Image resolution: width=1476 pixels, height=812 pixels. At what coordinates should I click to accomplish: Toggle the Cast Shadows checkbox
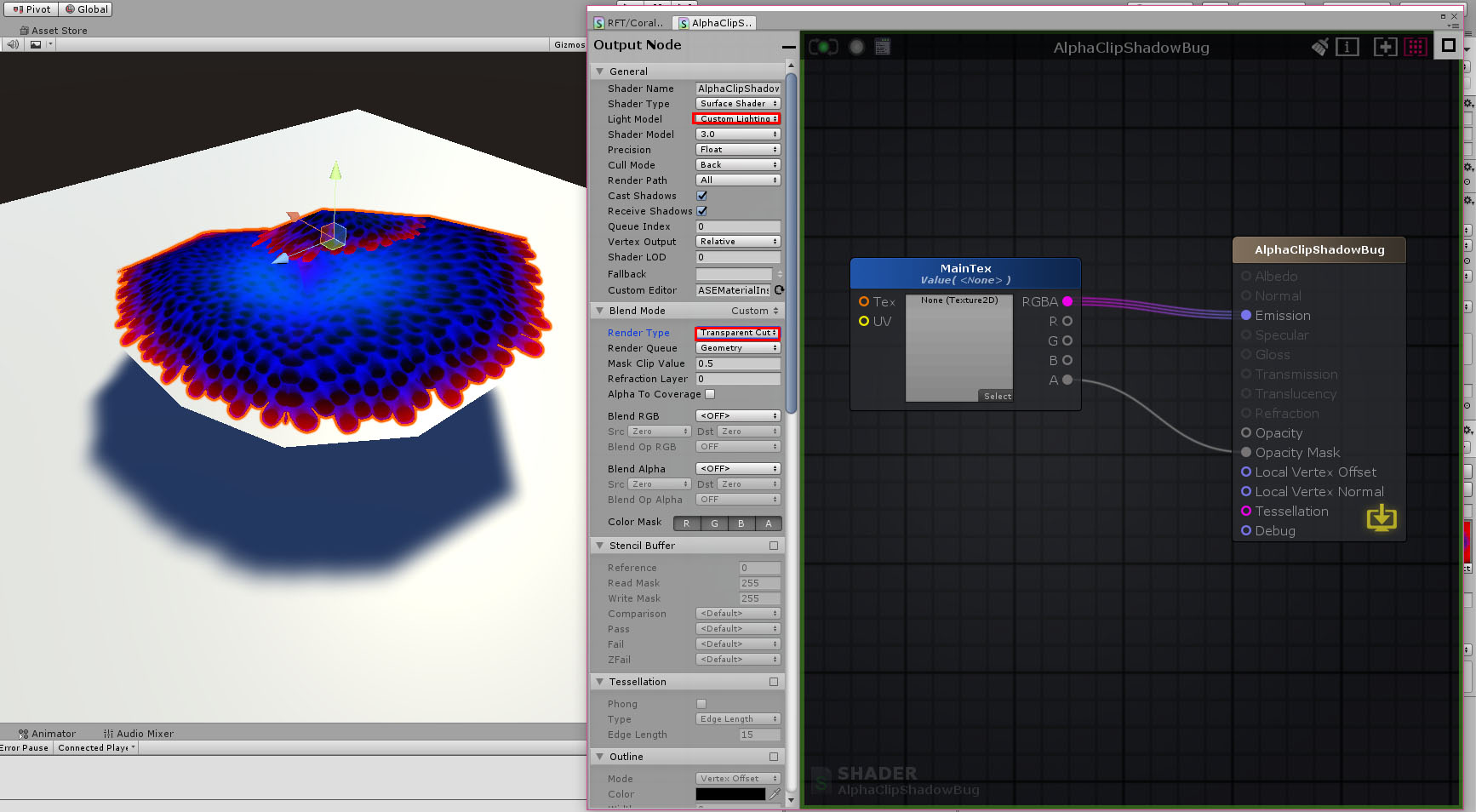click(x=702, y=196)
